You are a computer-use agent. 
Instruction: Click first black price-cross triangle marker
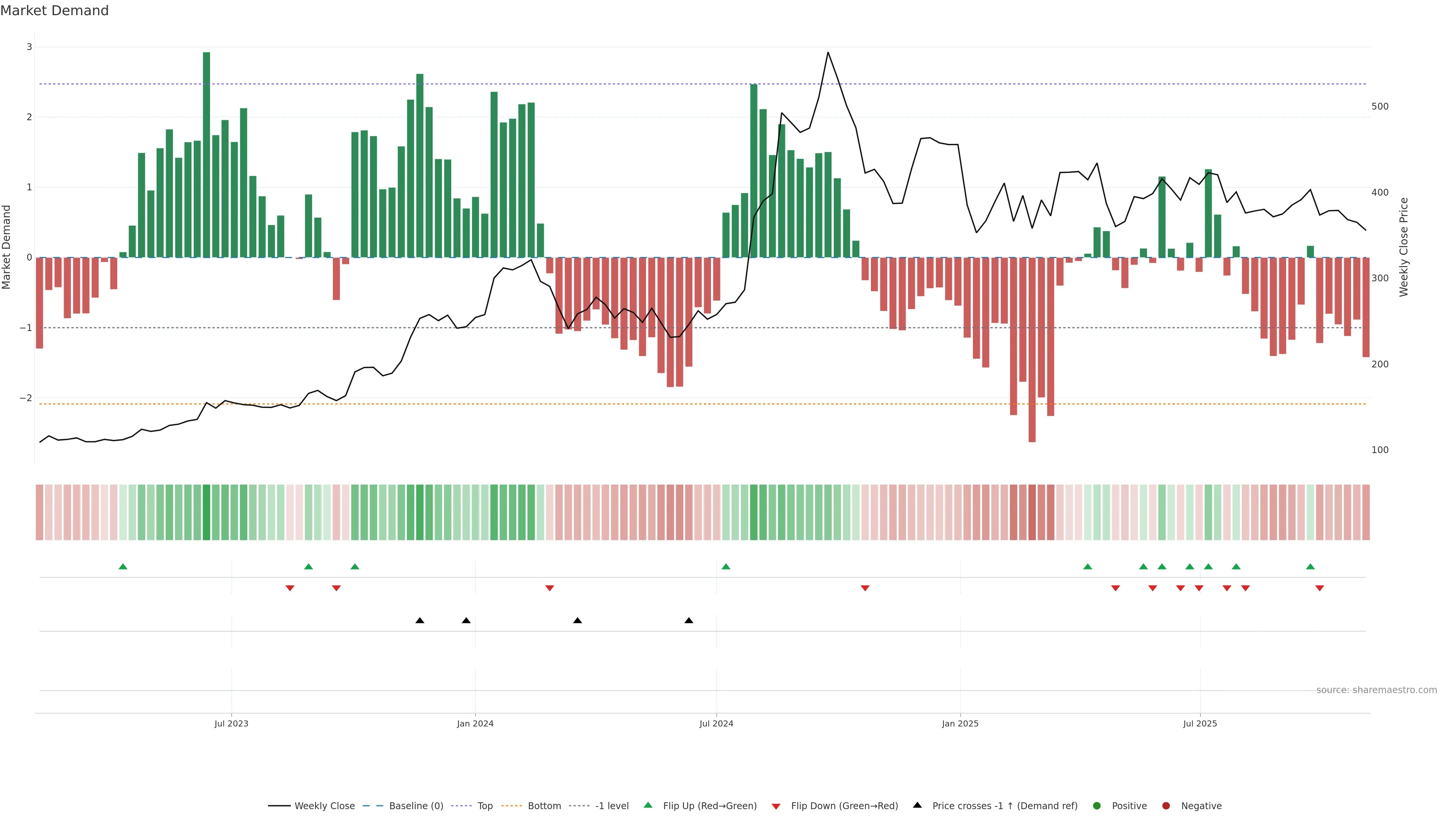point(419,621)
